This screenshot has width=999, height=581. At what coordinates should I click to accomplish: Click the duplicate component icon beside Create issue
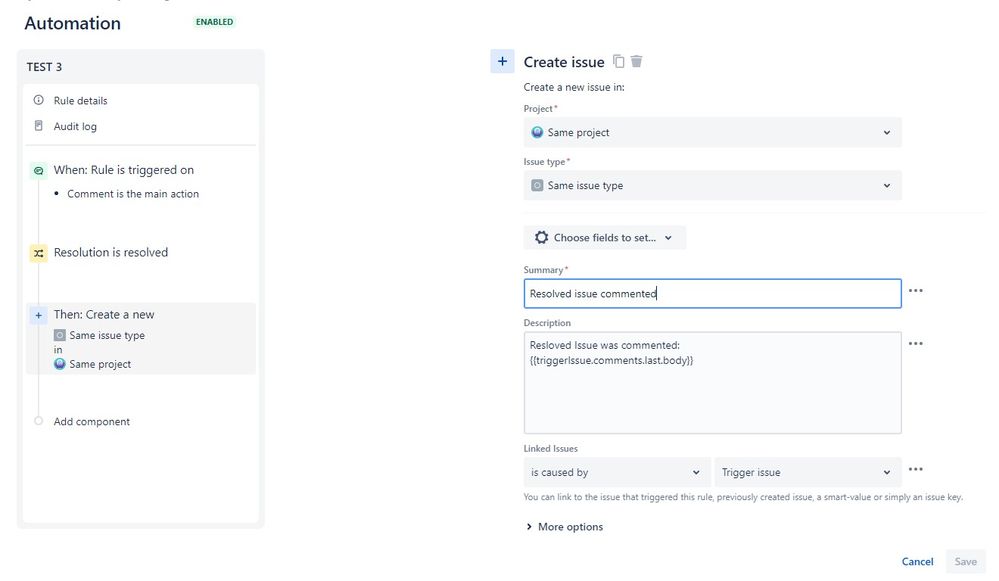[x=618, y=61]
